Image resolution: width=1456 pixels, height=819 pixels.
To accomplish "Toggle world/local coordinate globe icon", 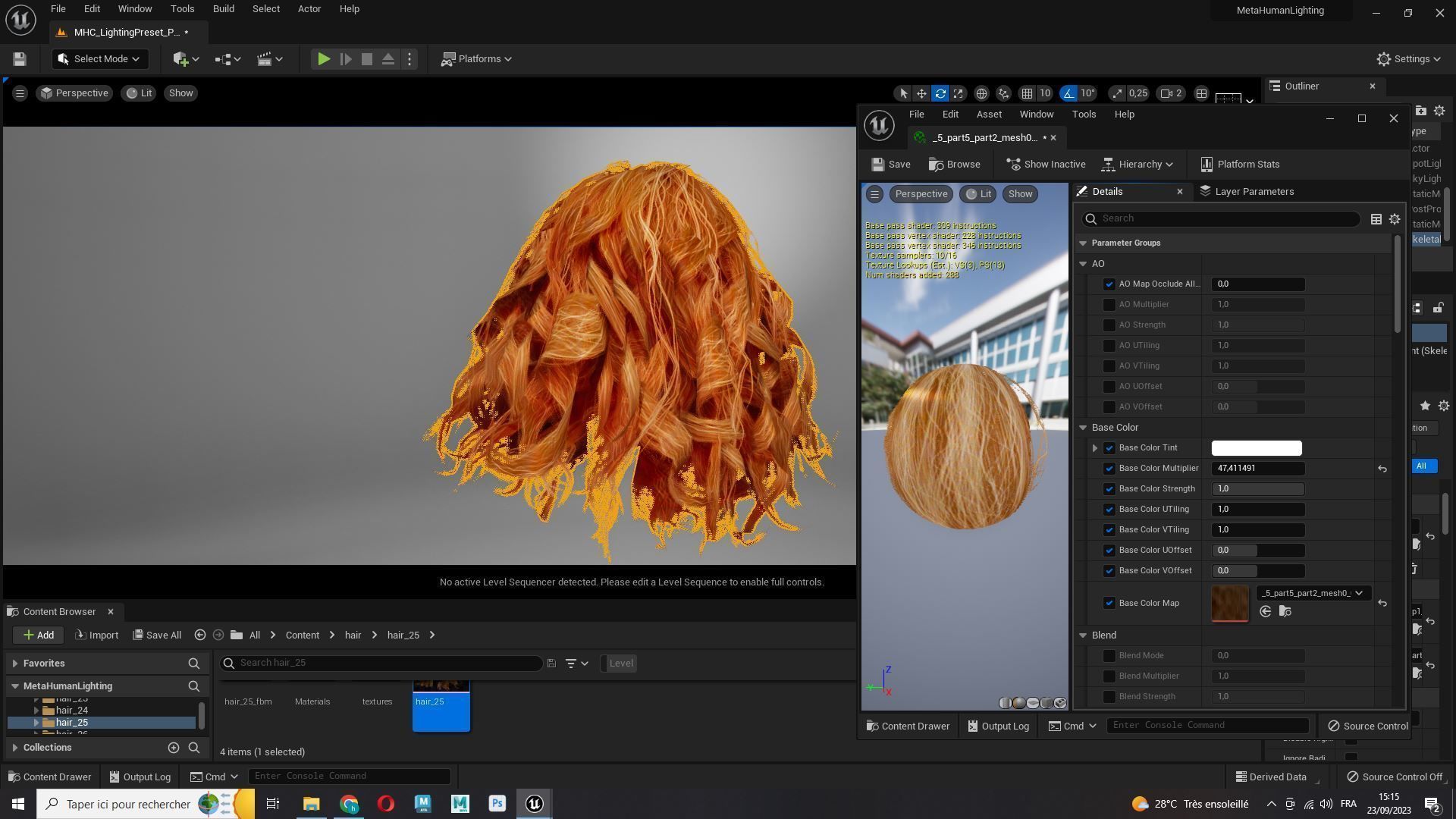I will (981, 93).
